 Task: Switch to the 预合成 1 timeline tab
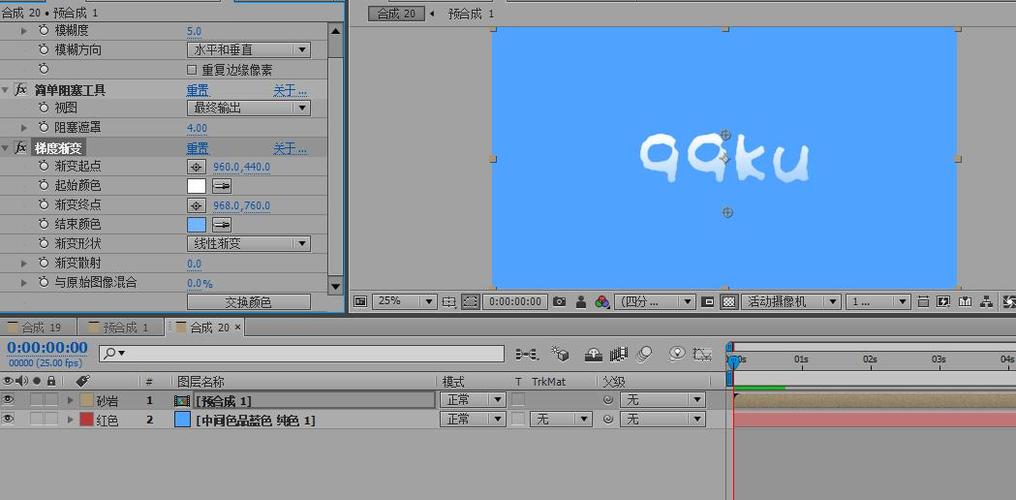pos(121,328)
